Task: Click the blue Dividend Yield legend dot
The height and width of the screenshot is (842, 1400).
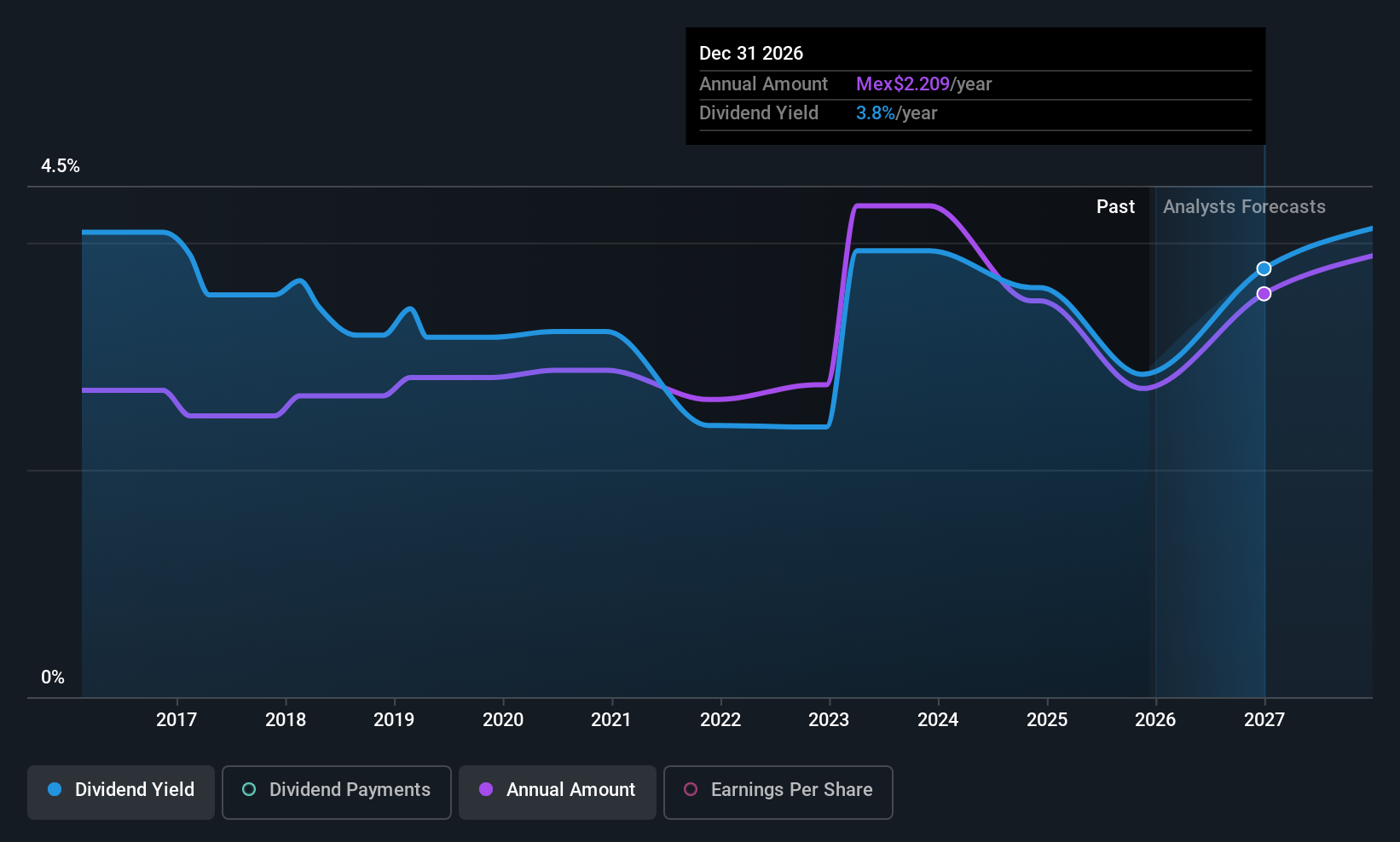Action: pyautogui.click(x=55, y=790)
